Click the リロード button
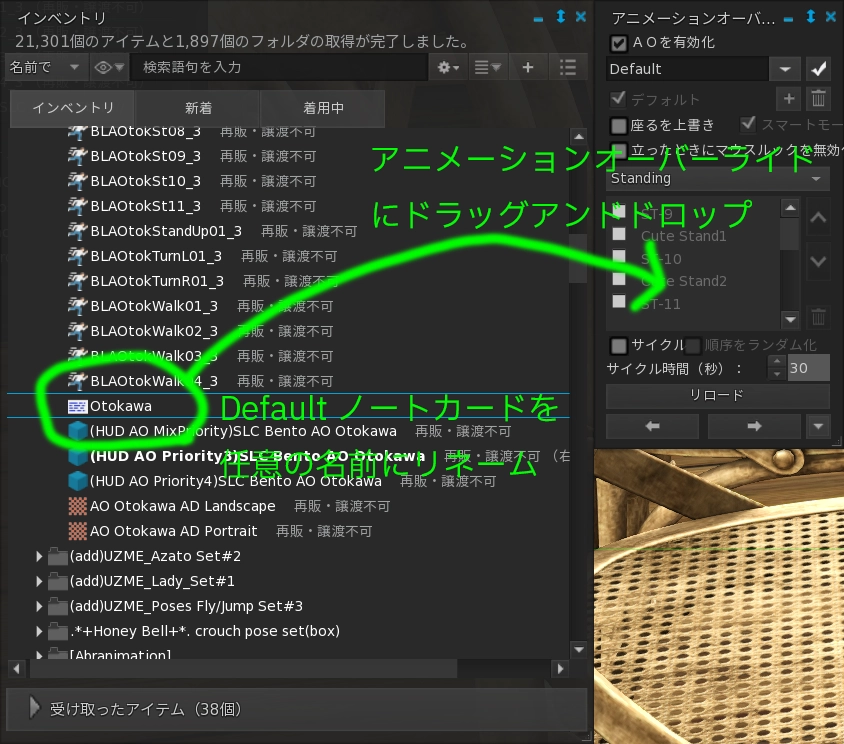The image size is (844, 744). tap(718, 396)
